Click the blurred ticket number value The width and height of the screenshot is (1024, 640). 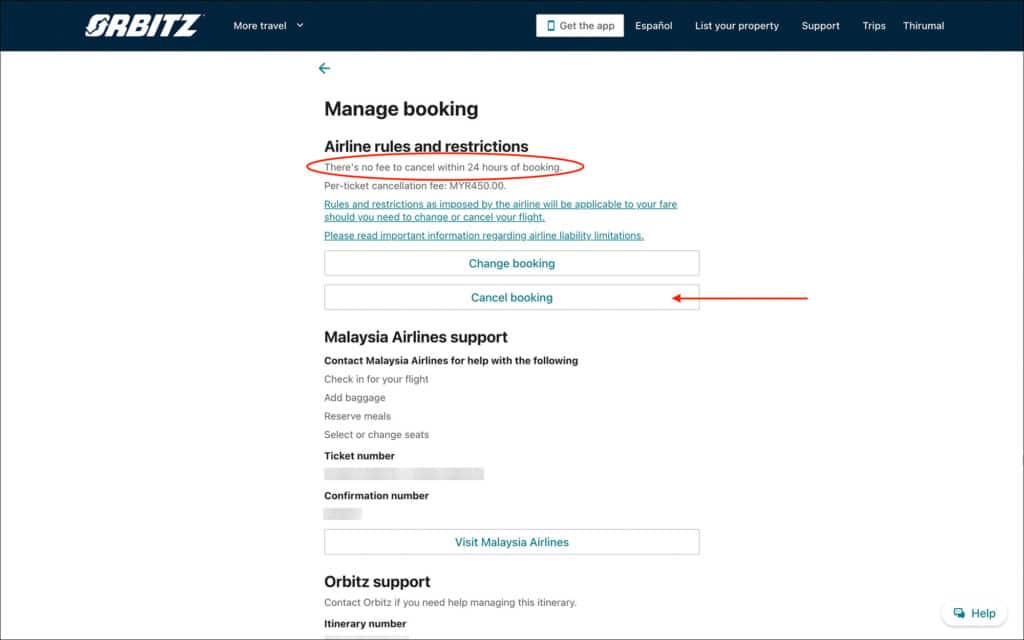(x=404, y=474)
